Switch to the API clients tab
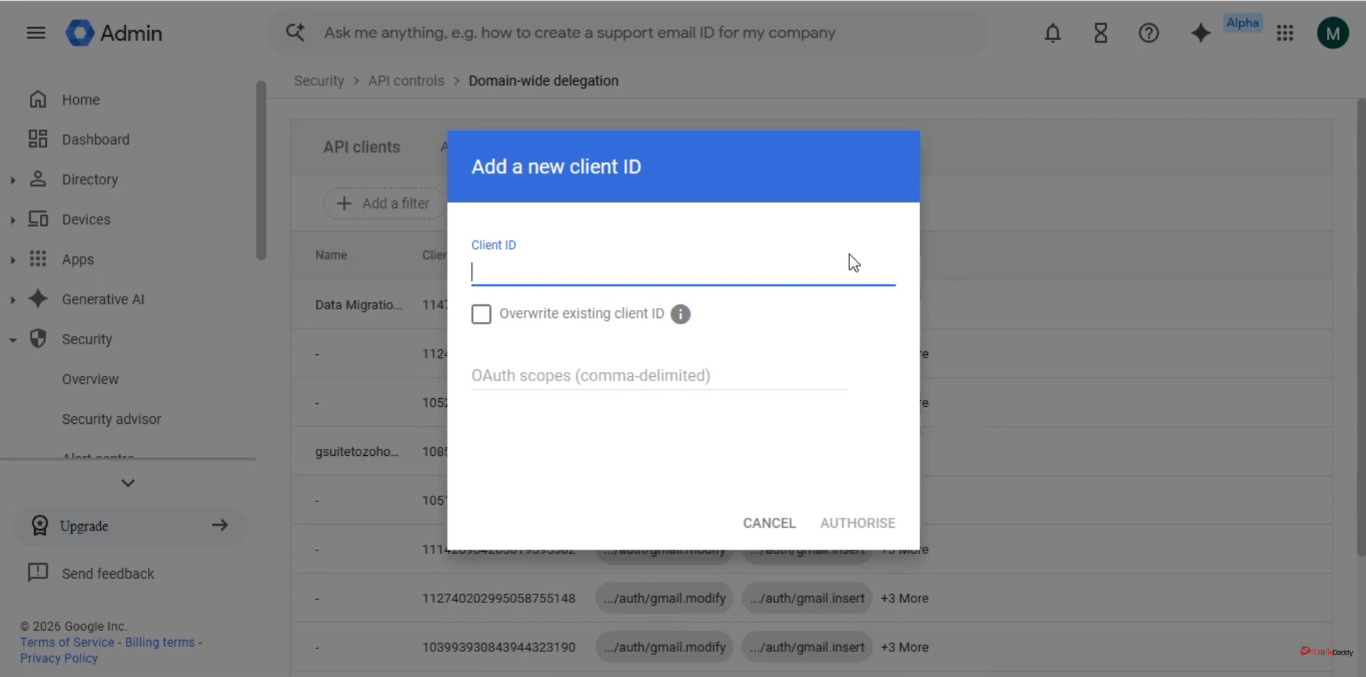This screenshot has width=1366, height=677. 361,146
